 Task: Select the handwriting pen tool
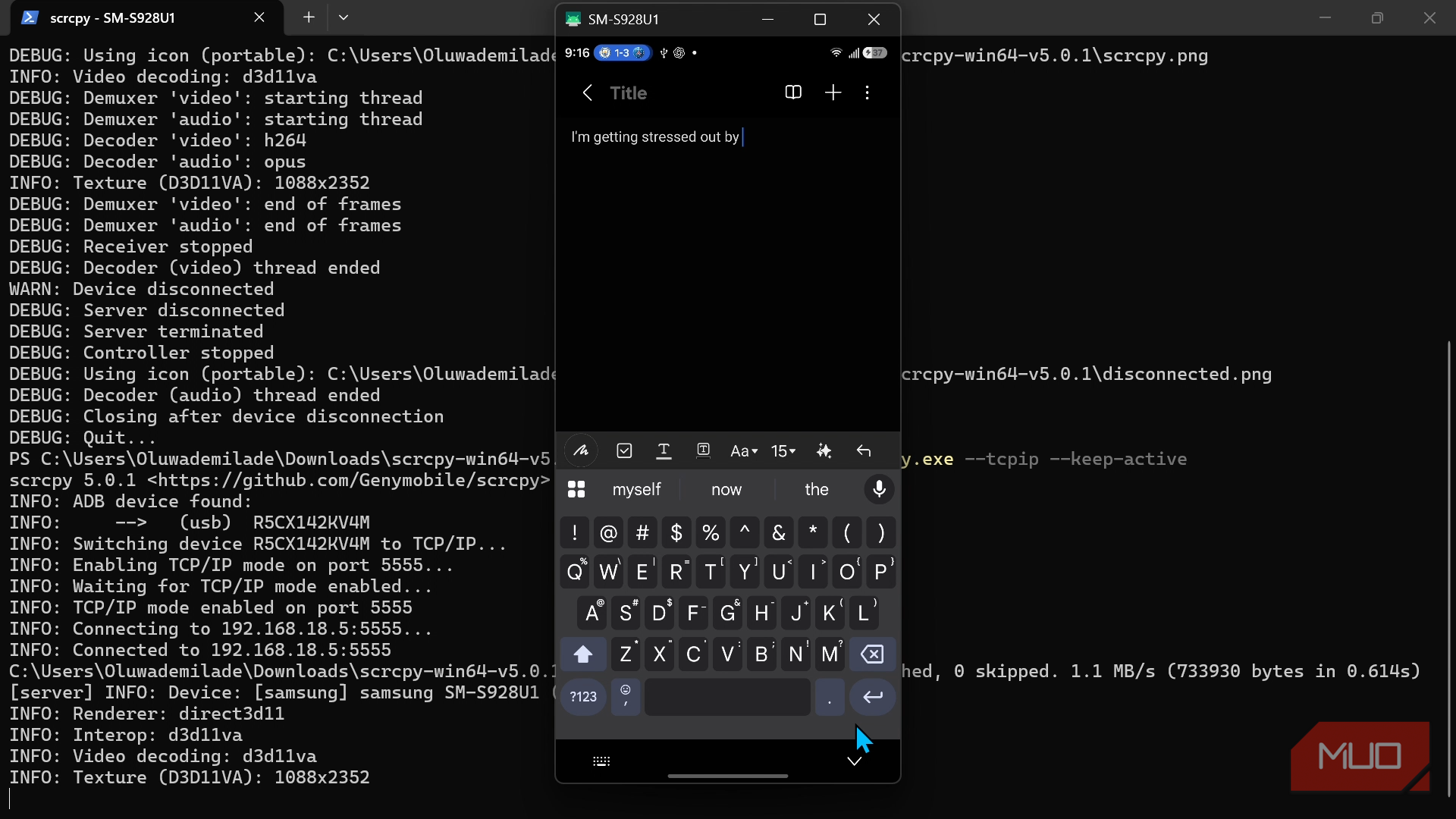(x=582, y=450)
